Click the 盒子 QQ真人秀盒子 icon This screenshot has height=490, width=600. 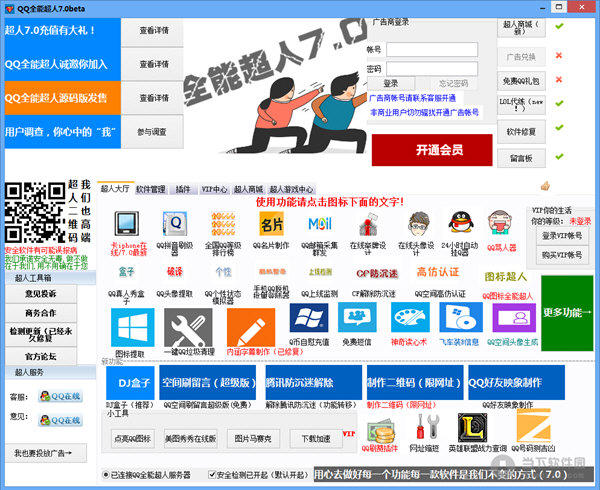tap(127, 272)
